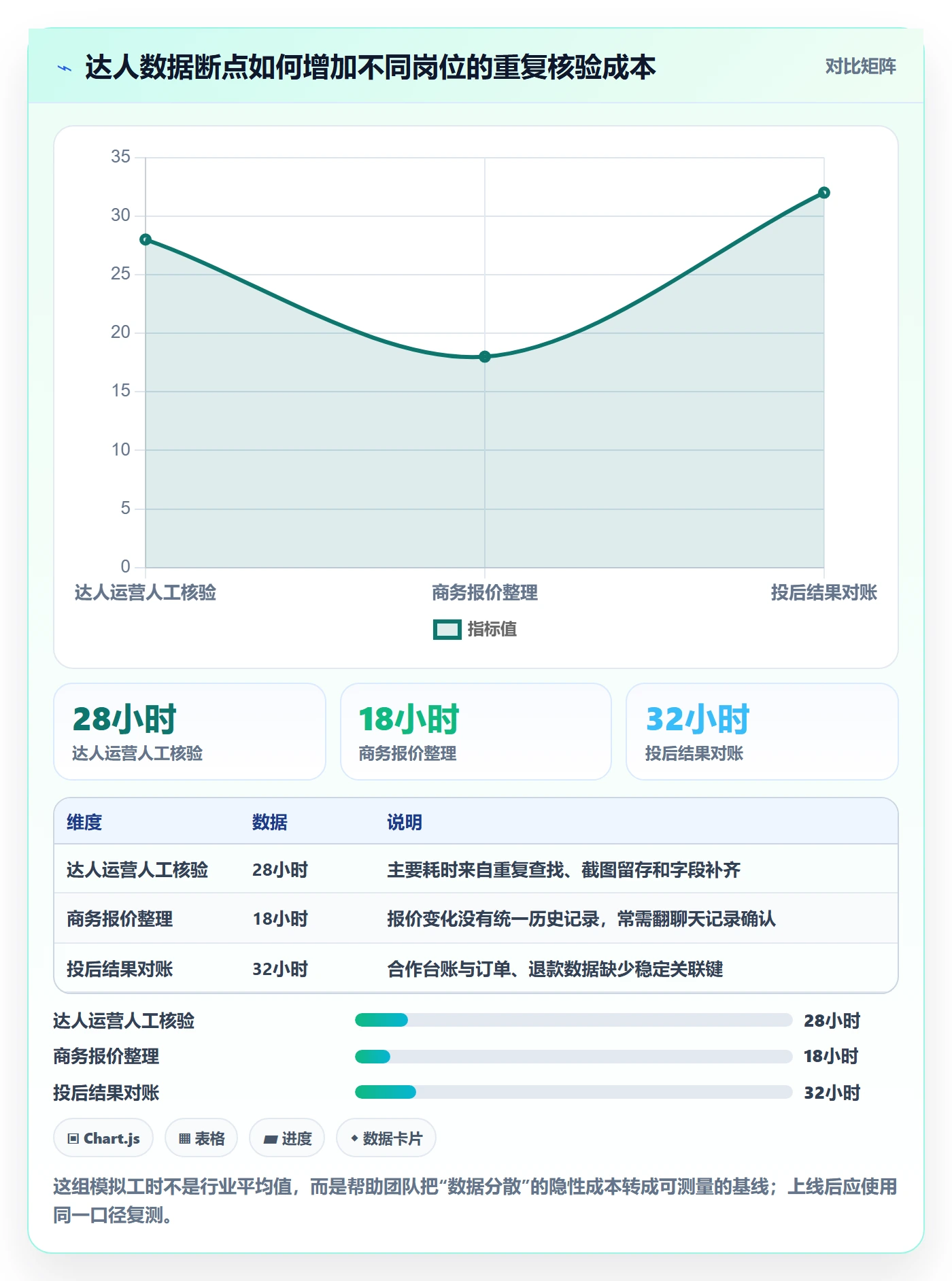Select the chart data point for 投后结果对账
The image size is (952, 1281).
pos(823,192)
